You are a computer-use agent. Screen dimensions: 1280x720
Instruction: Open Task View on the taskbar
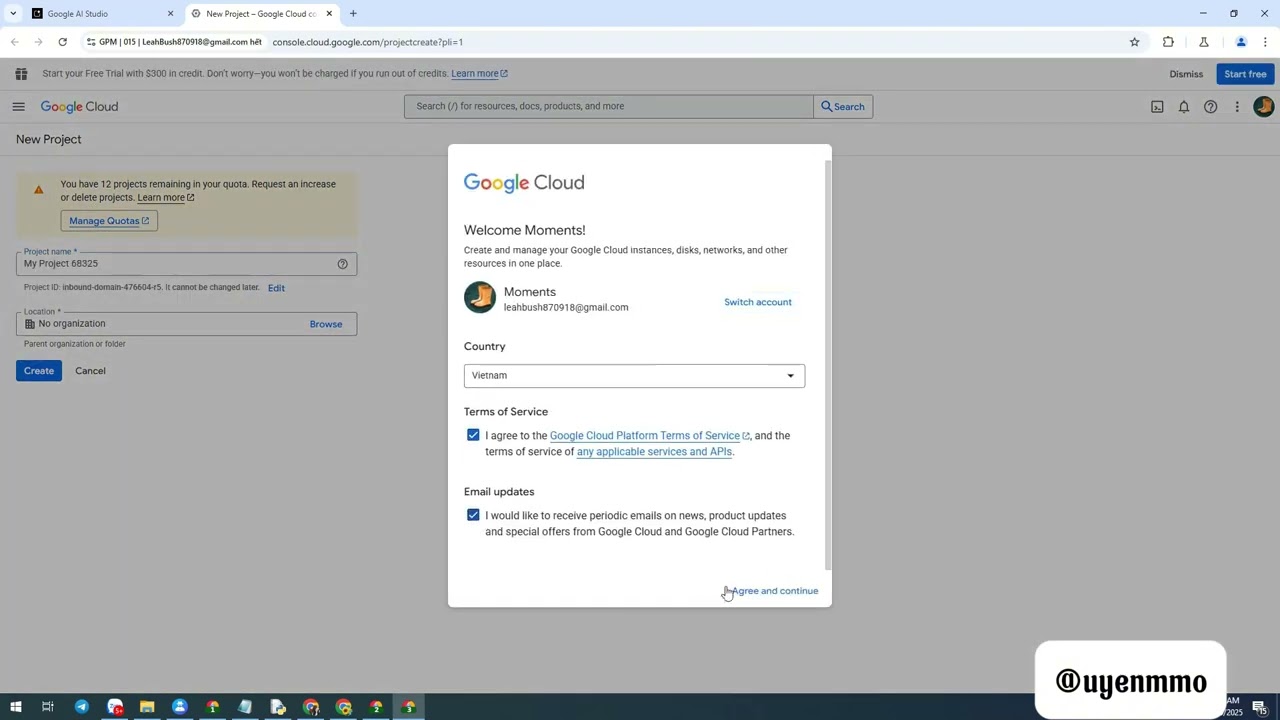point(47,707)
